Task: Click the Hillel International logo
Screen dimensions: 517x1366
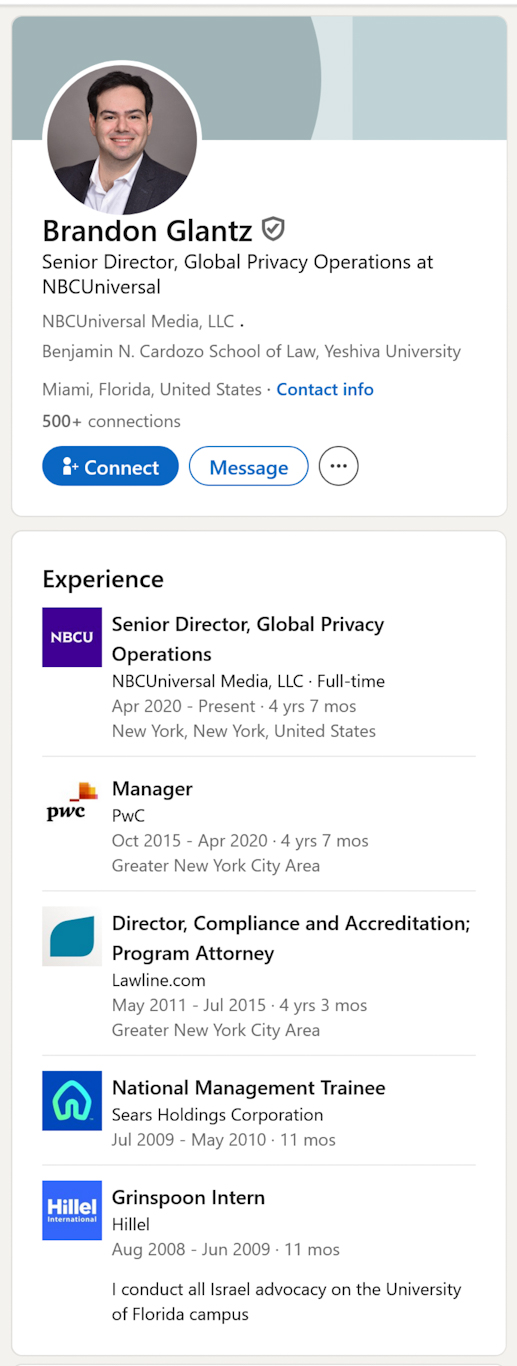Action: tap(72, 1210)
